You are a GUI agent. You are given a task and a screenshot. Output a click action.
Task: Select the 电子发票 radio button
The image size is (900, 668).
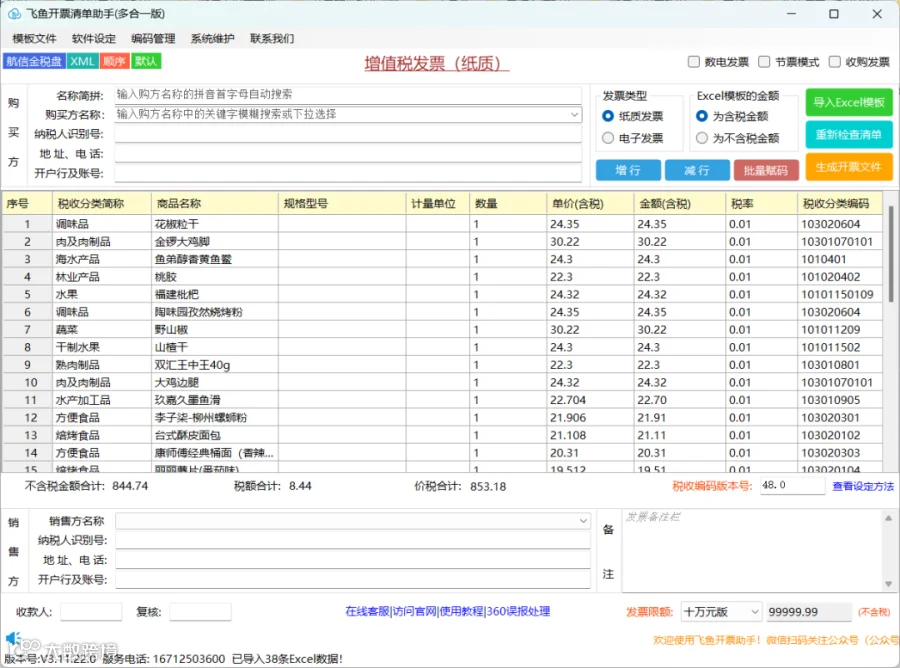click(608, 138)
